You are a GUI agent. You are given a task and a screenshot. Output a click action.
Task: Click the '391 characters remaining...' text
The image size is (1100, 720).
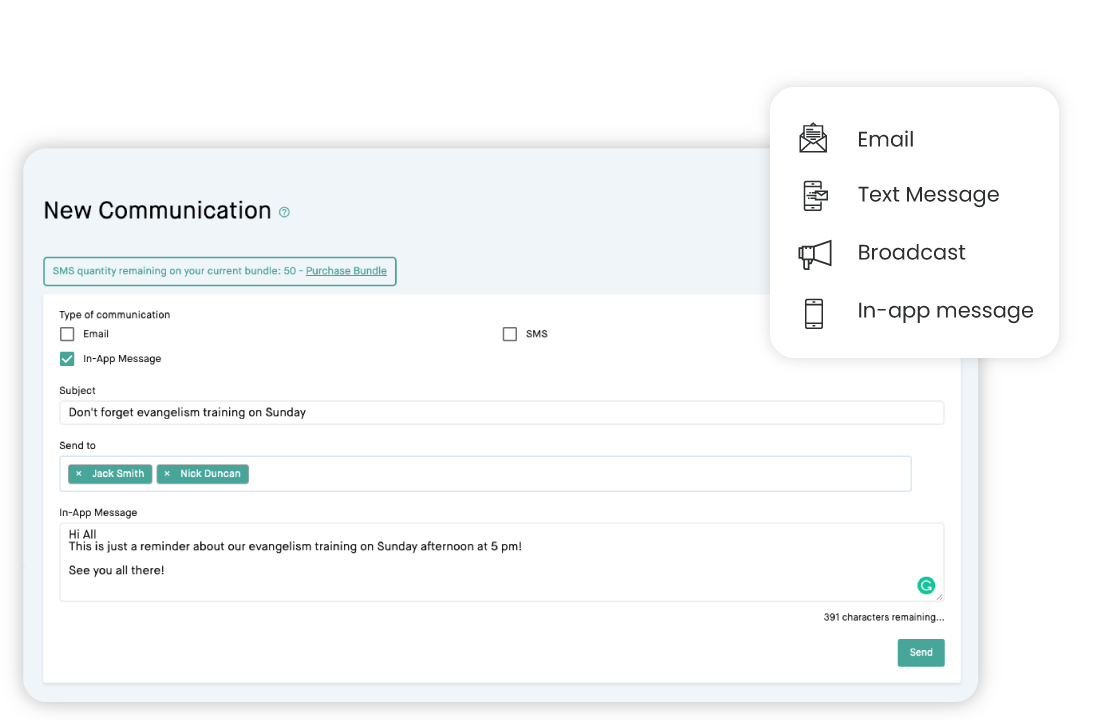coord(884,618)
